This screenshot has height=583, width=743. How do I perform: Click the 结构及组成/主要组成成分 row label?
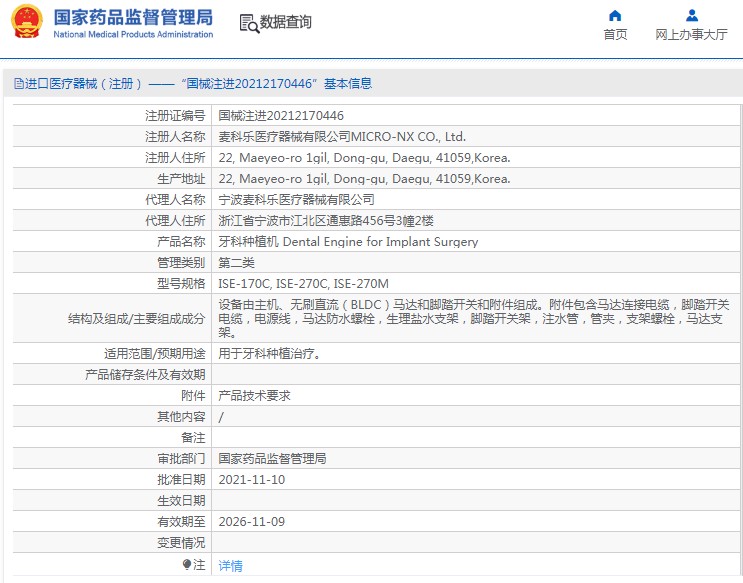pos(136,319)
